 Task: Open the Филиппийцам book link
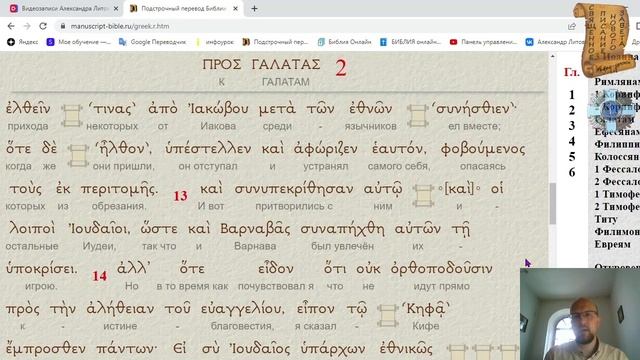click(x=617, y=144)
